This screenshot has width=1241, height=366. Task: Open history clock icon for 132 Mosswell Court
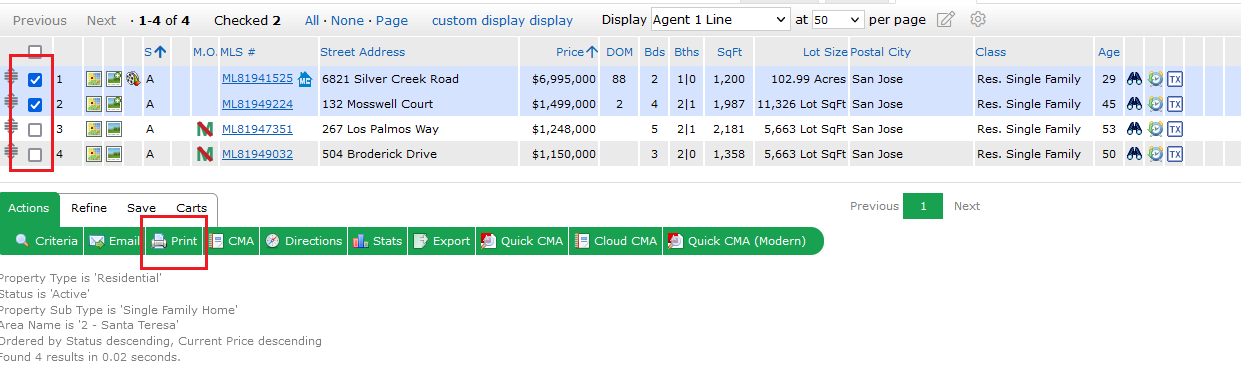pyautogui.click(x=1155, y=104)
